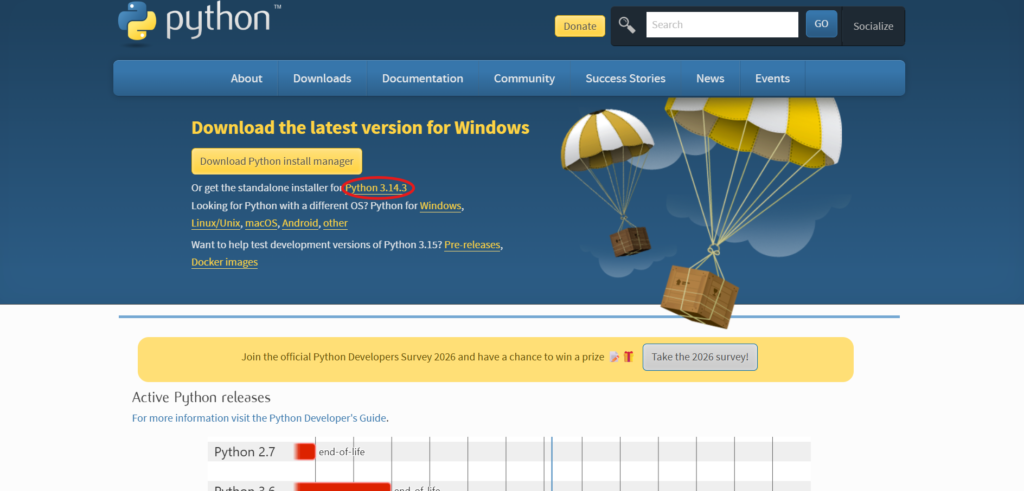
Task: Open the About menu
Action: [246, 78]
